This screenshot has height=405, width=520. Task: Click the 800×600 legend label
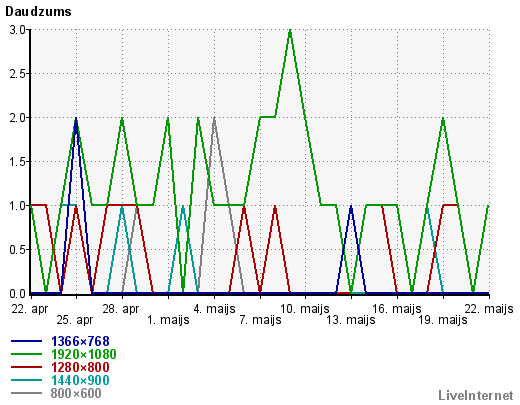pos(76,393)
